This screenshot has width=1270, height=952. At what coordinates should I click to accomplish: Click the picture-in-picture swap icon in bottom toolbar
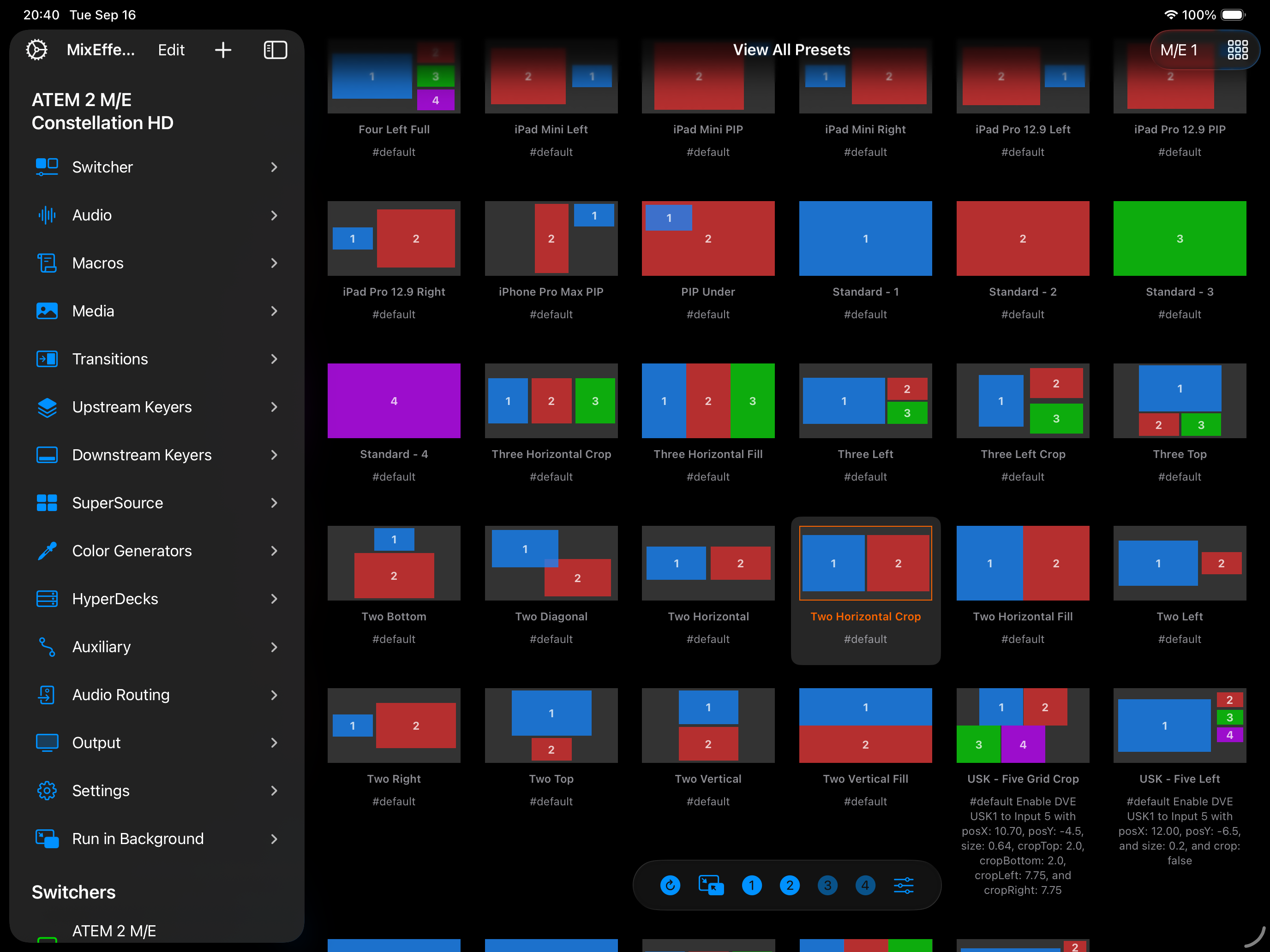711,885
